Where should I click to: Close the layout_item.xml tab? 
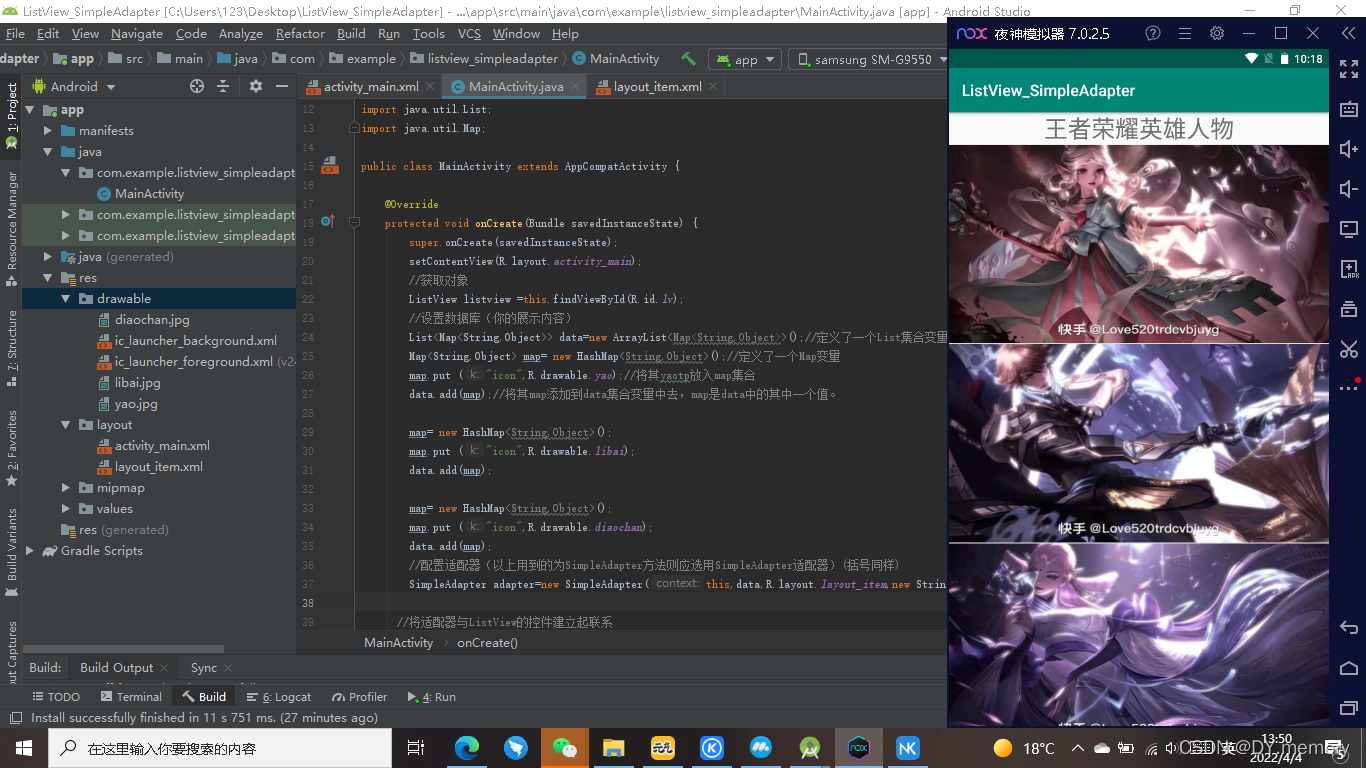713,87
